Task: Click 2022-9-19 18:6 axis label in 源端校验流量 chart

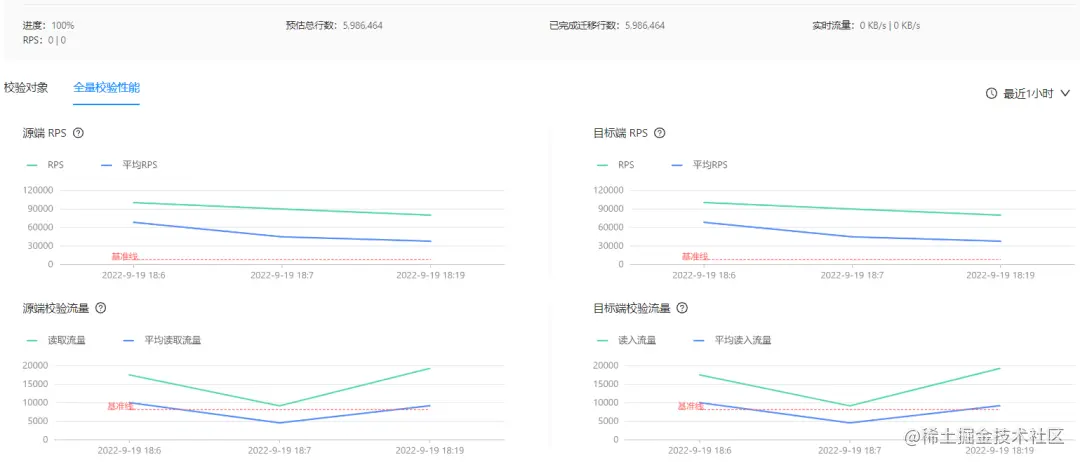Action: click(129, 450)
